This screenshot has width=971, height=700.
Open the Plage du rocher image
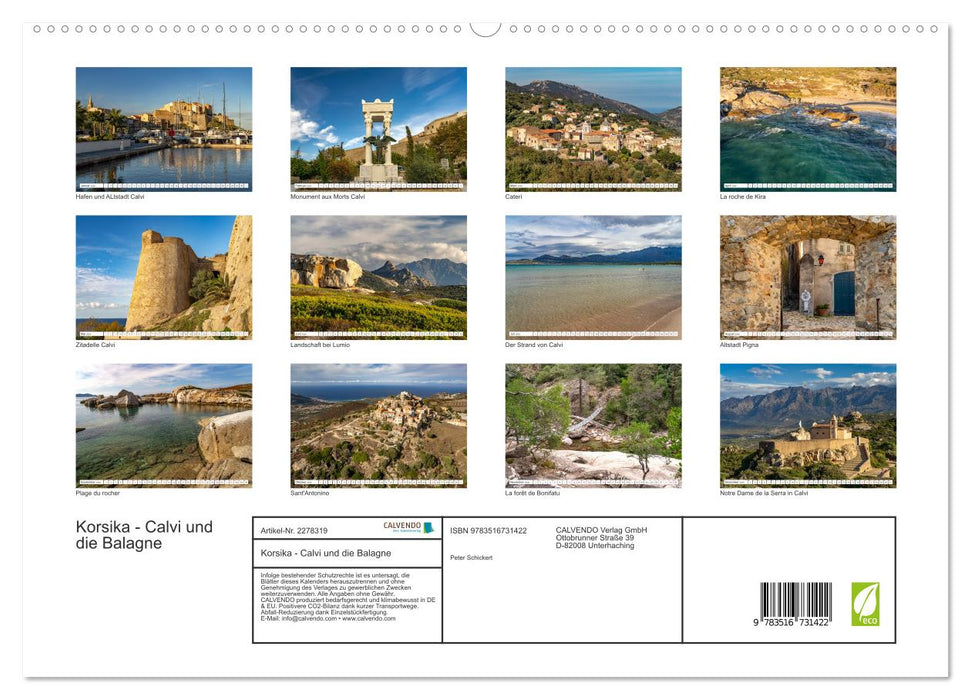click(x=164, y=425)
